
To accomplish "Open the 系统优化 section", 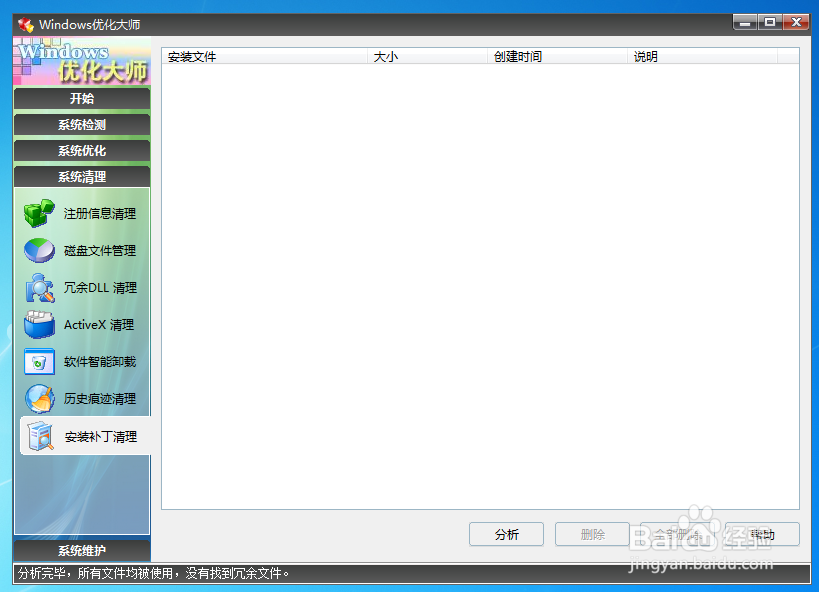I will (x=82, y=151).
